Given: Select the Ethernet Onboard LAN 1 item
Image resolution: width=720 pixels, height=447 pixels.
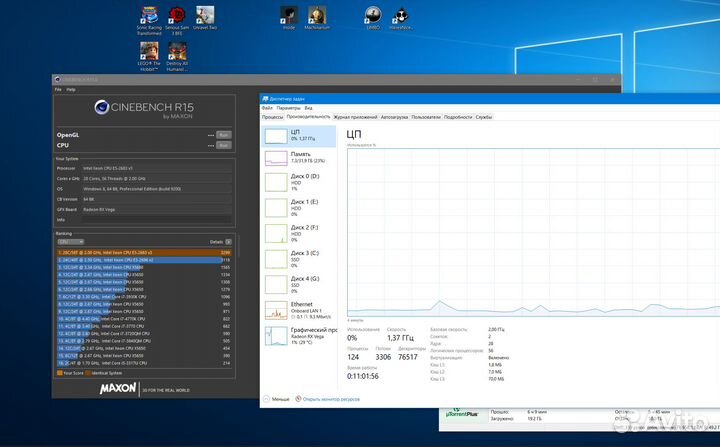Looking at the screenshot, I should pyautogui.click(x=299, y=311).
